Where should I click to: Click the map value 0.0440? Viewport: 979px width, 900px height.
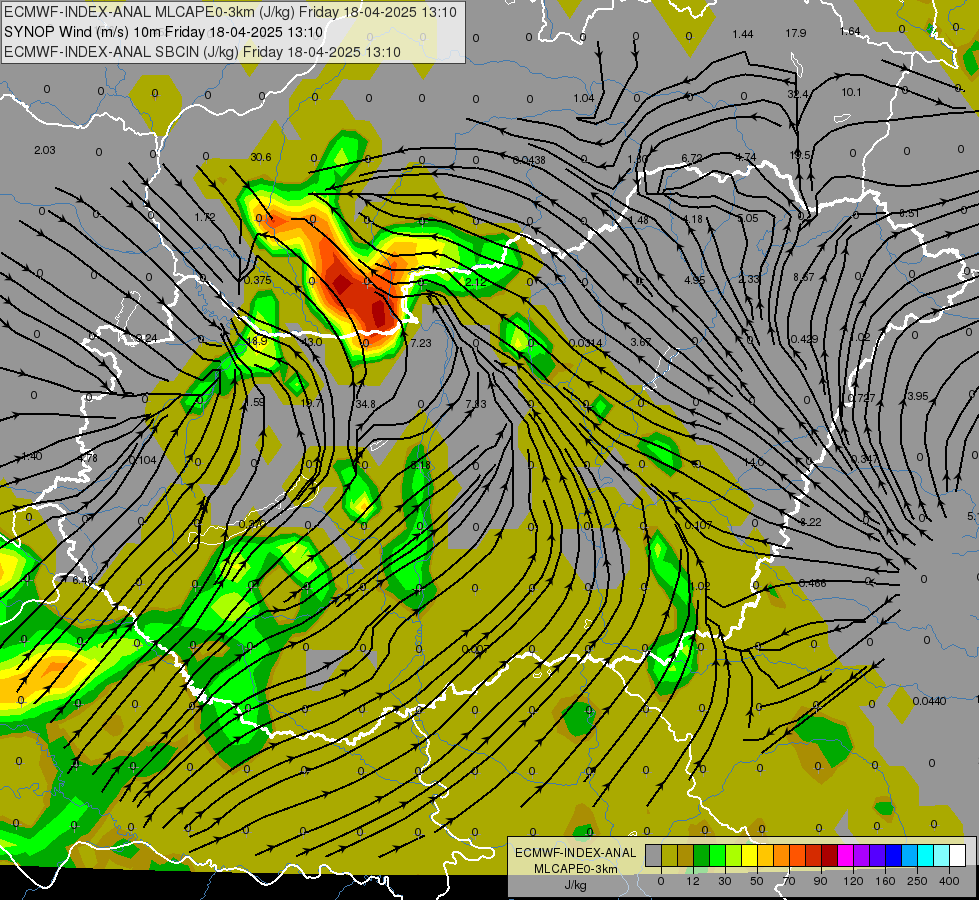pos(930,701)
